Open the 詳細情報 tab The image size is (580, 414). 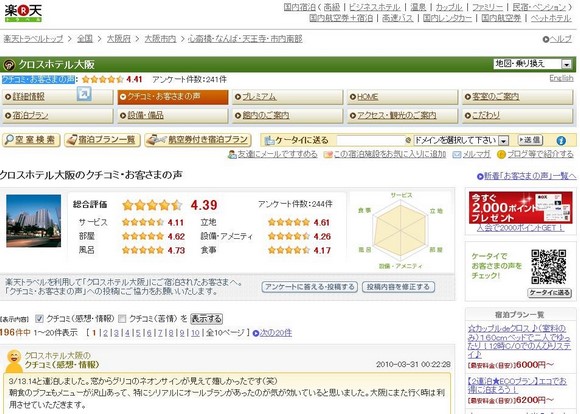pyautogui.click(x=58, y=97)
